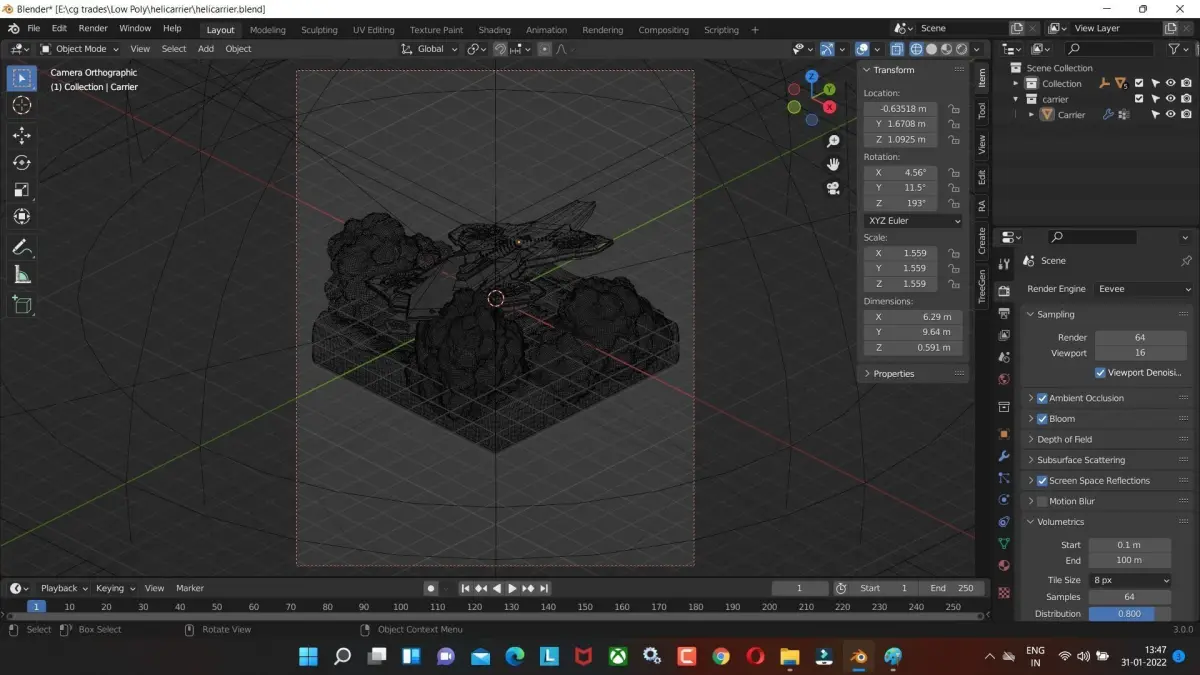1200x675 pixels.
Task: Open the Physics properties tab icon
Action: tap(1004, 499)
